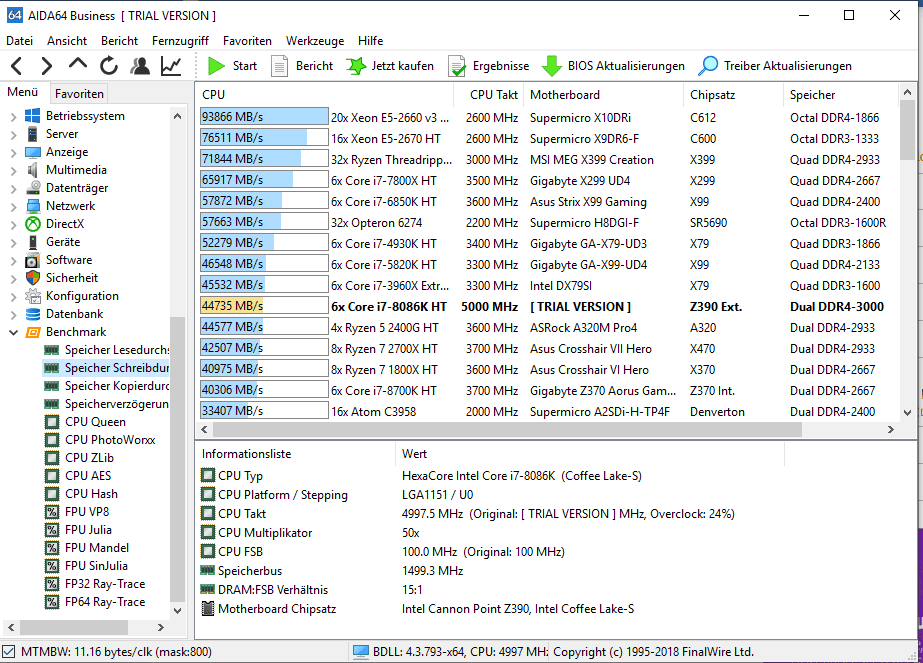Select Multimedia in the tree
Viewport: 923px width, 663px height.
[x=77, y=170]
